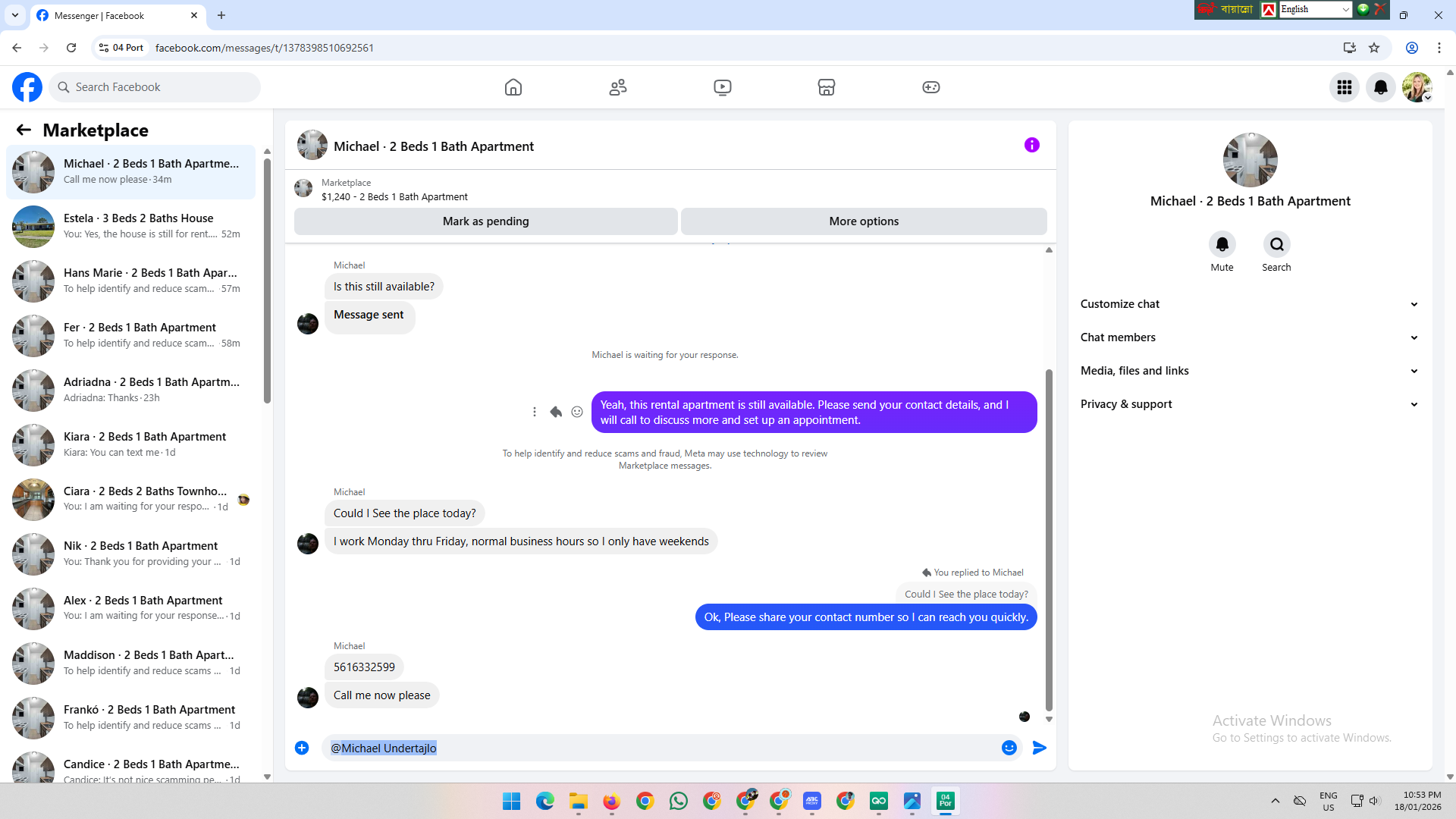The image size is (1456, 819).
Task: Click the More options button
Action: (864, 221)
